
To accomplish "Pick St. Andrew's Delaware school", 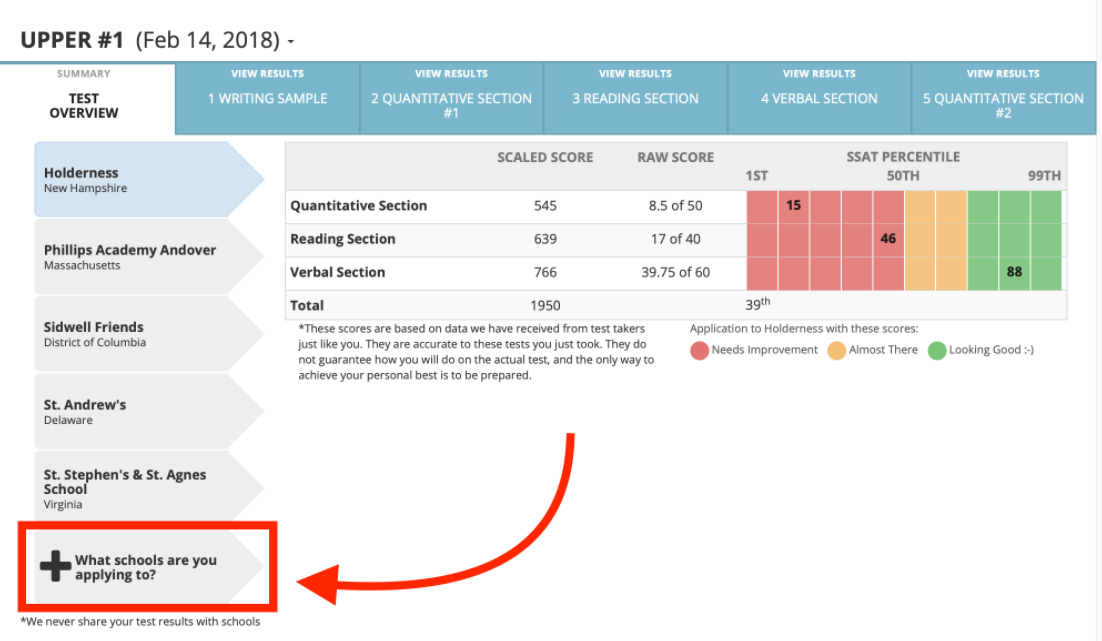I will (148, 411).
